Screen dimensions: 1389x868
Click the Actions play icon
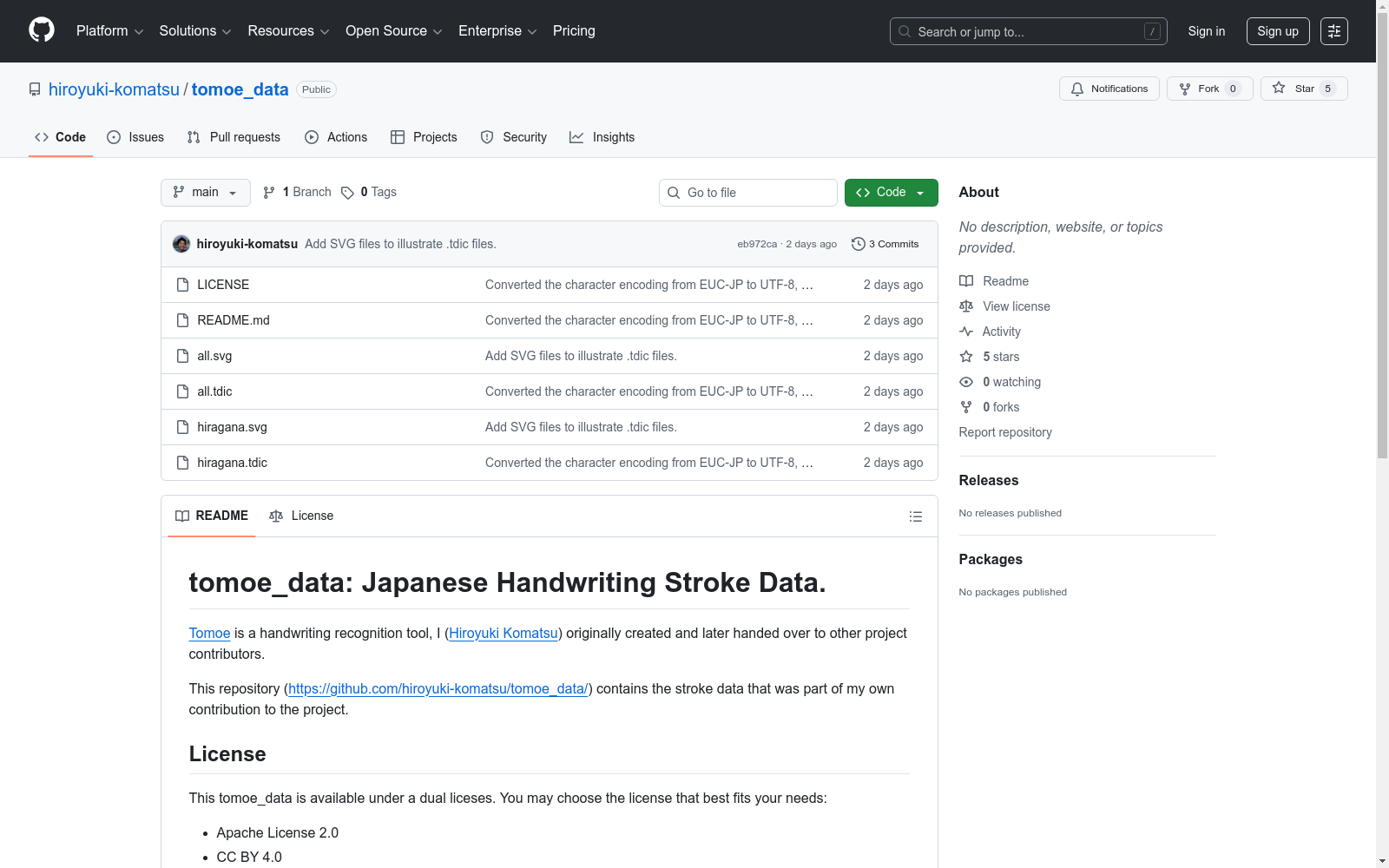click(312, 137)
